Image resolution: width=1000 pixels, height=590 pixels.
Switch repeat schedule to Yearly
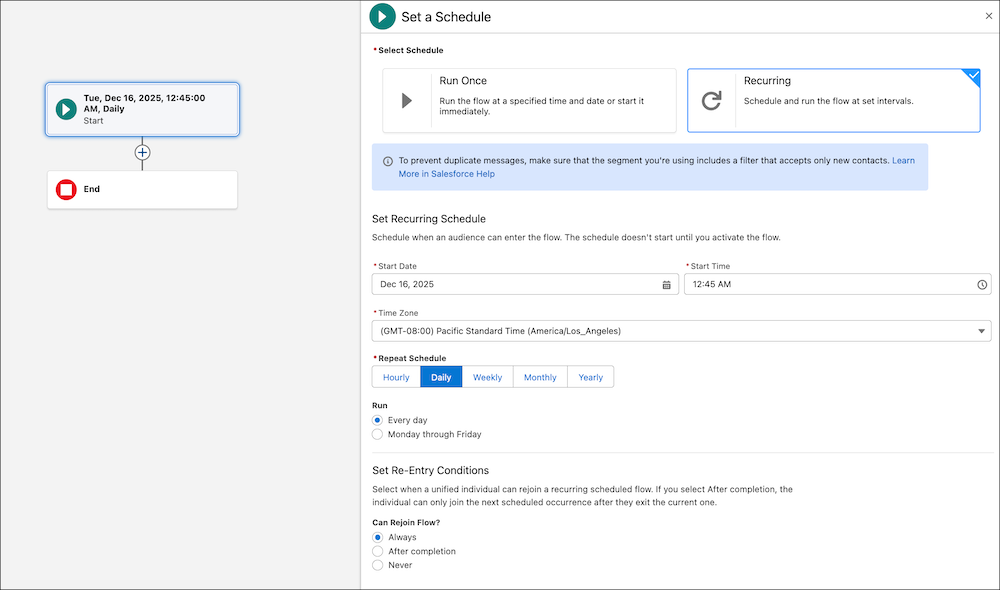click(x=591, y=377)
